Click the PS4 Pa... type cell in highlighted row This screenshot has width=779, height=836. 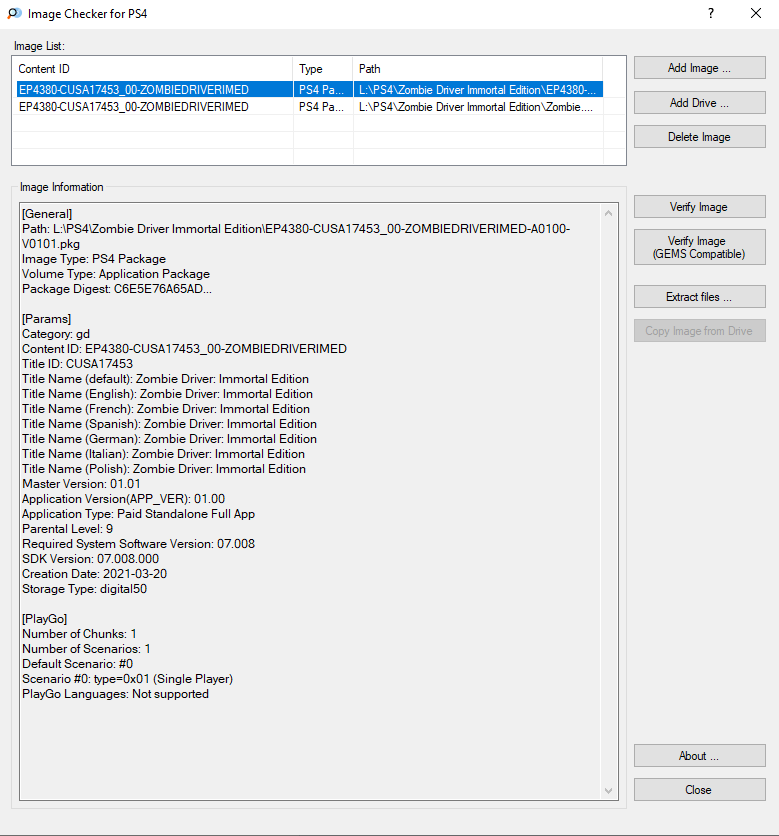322,89
